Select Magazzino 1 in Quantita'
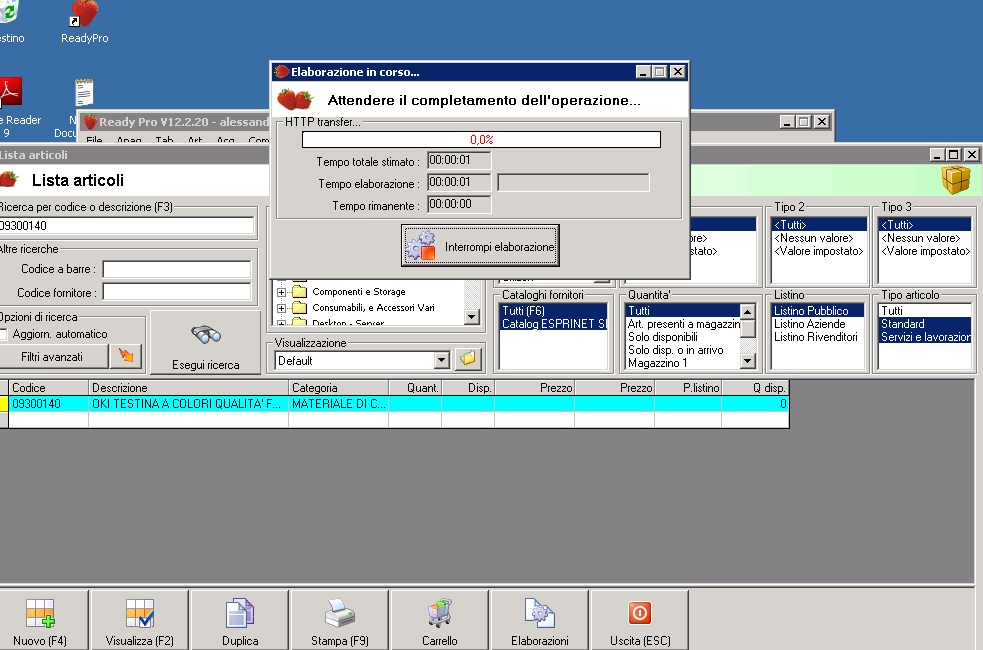The height and width of the screenshot is (650, 983). 683,363
